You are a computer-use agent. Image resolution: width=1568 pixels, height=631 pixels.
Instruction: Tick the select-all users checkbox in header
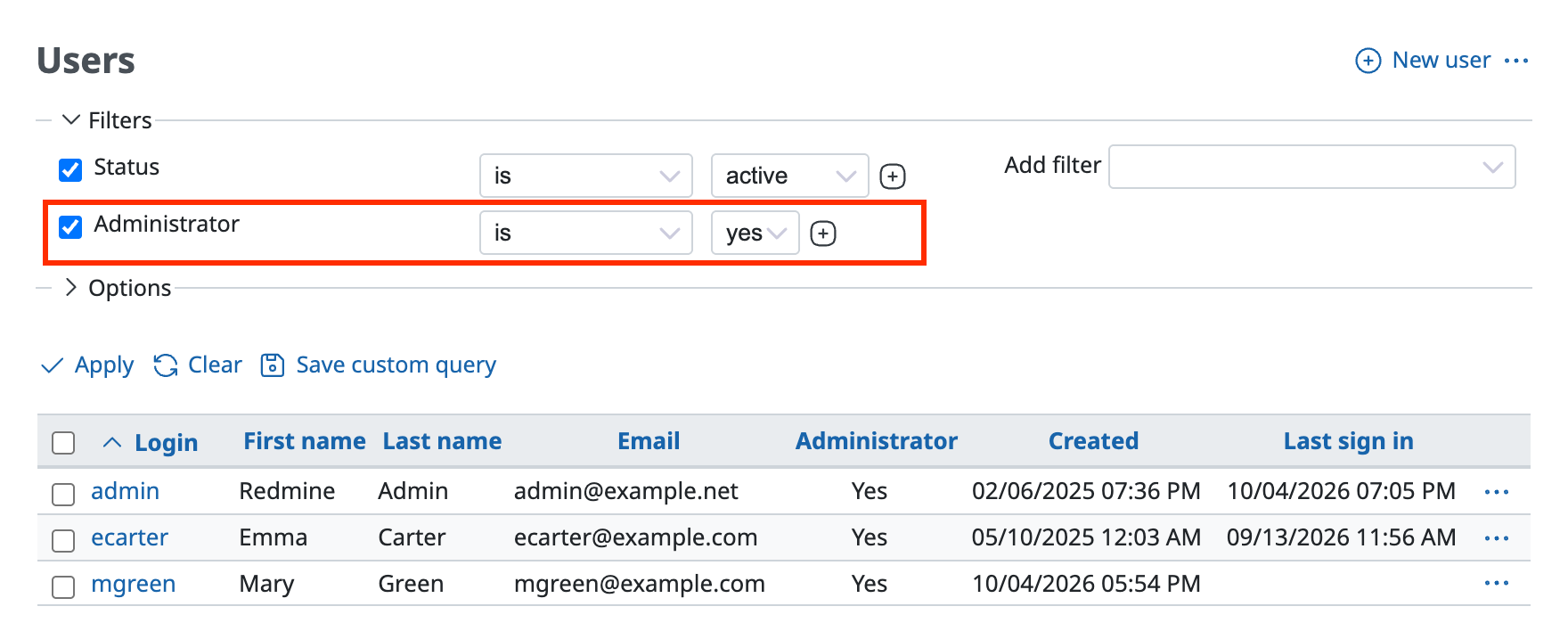tap(63, 443)
